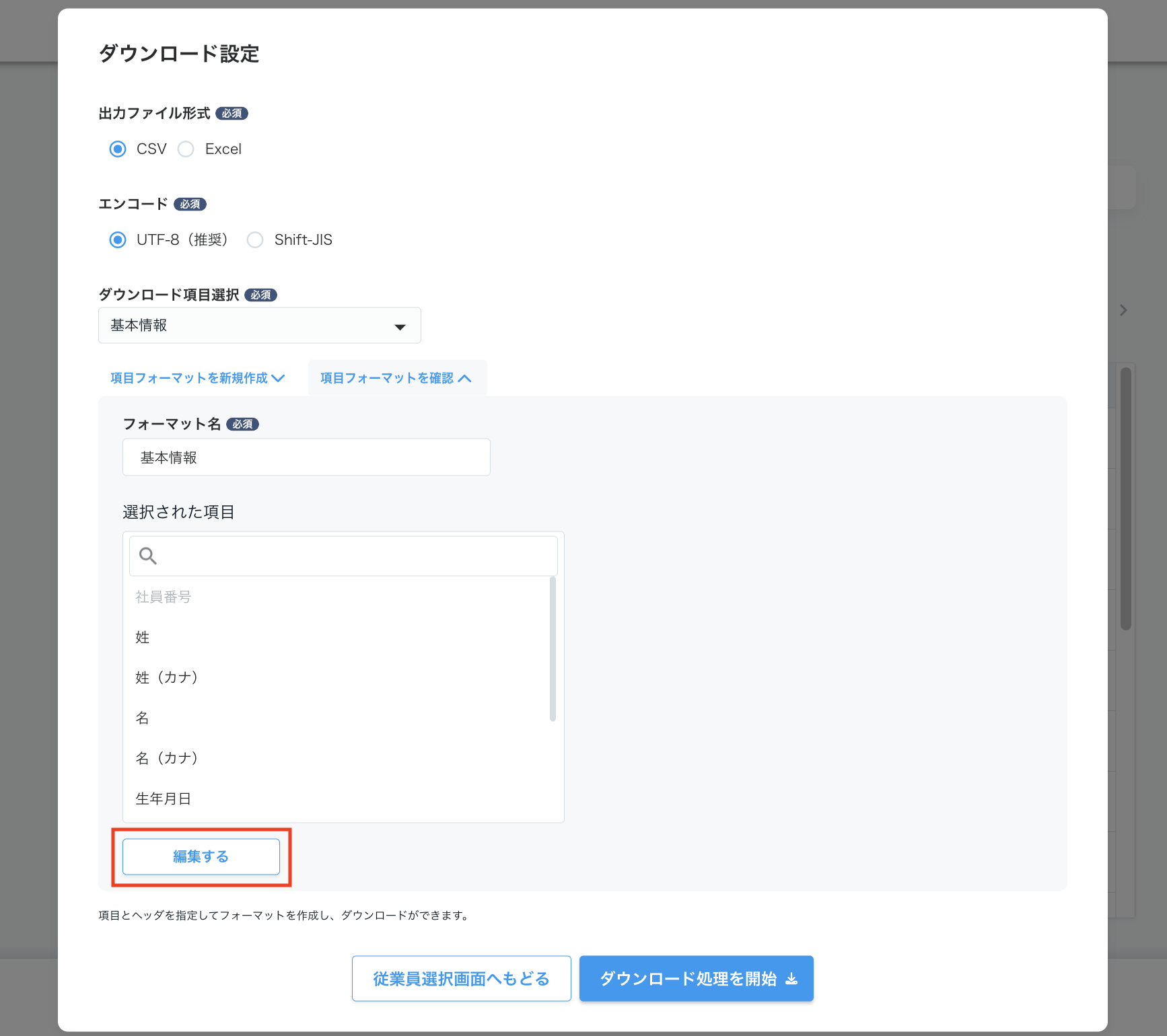Viewport: 1167px width, 1036px height.
Task: Select the Excel output format
Action: 186,149
